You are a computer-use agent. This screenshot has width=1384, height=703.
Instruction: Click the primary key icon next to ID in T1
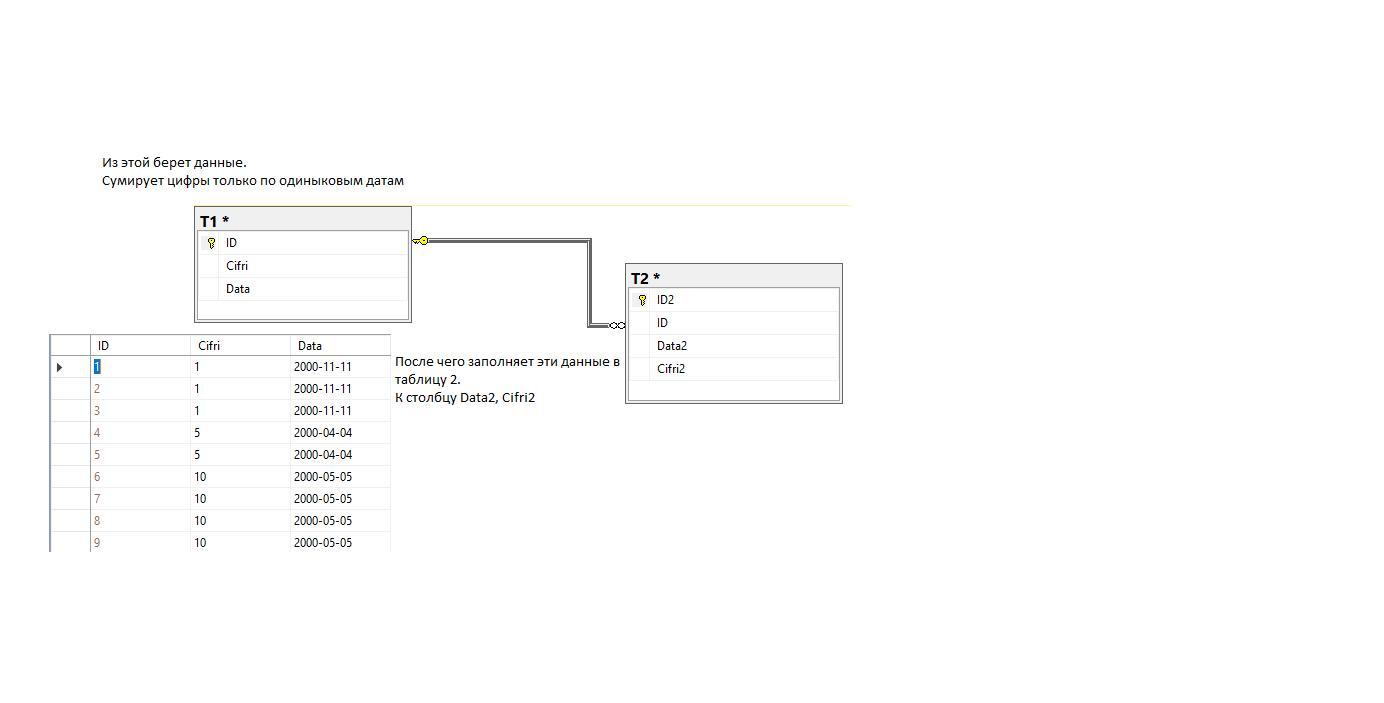point(211,243)
